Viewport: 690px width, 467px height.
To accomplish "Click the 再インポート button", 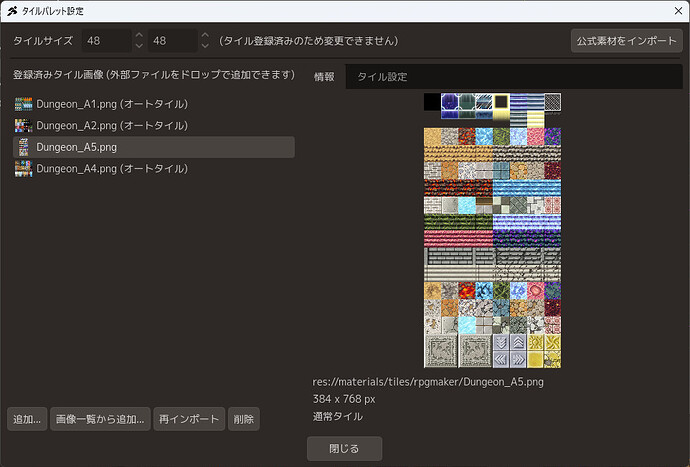I will click(x=189, y=419).
